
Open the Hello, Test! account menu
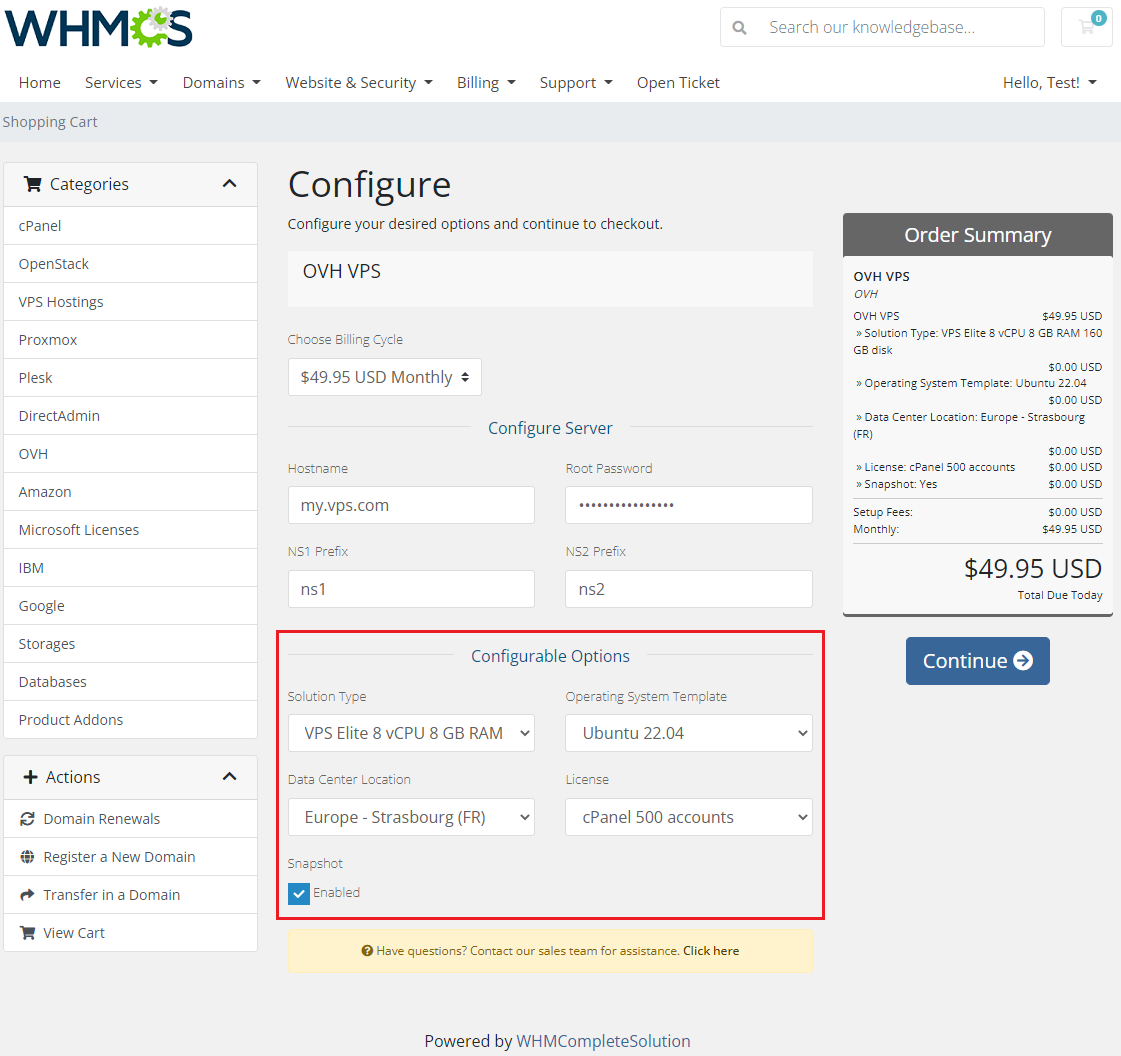1049,83
